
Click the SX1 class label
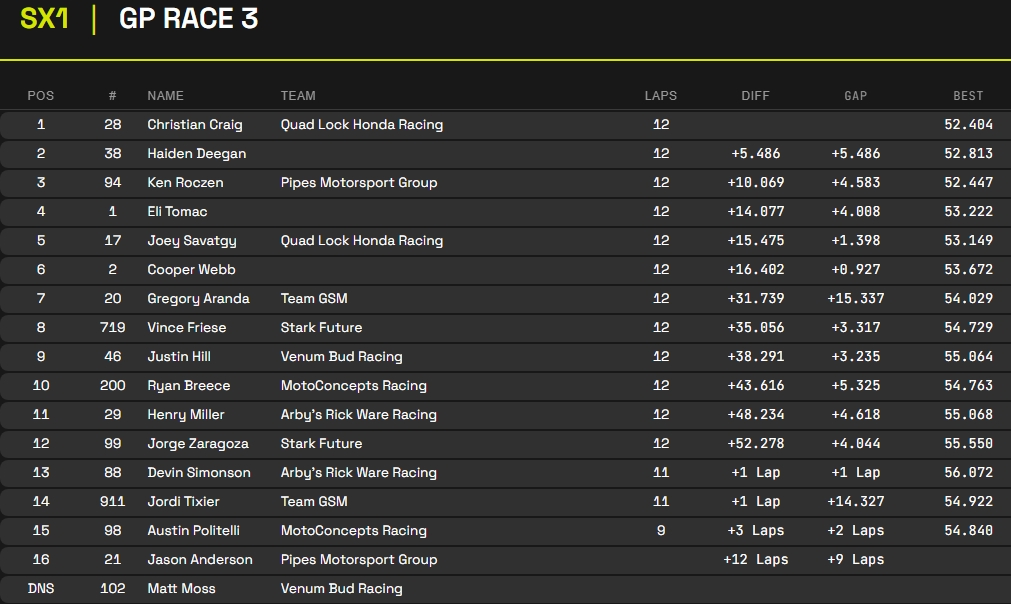click(x=44, y=18)
